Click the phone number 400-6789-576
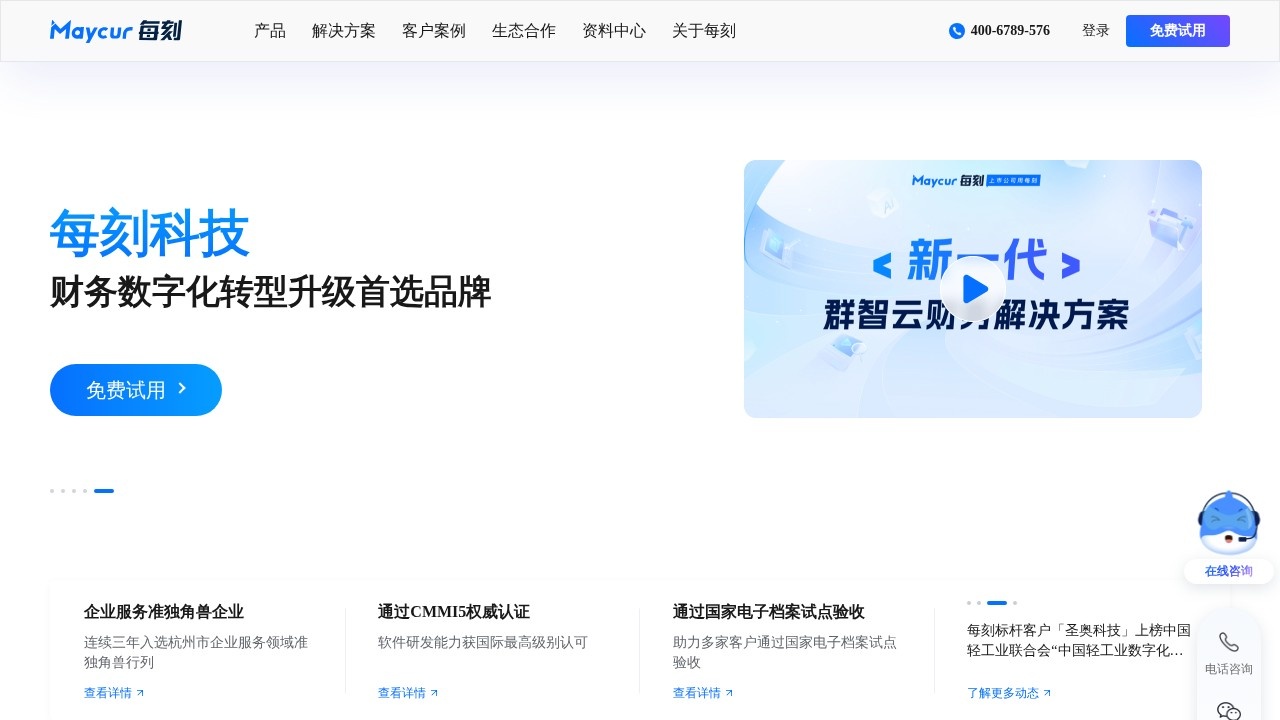The width and height of the screenshot is (1280, 720). [1010, 31]
